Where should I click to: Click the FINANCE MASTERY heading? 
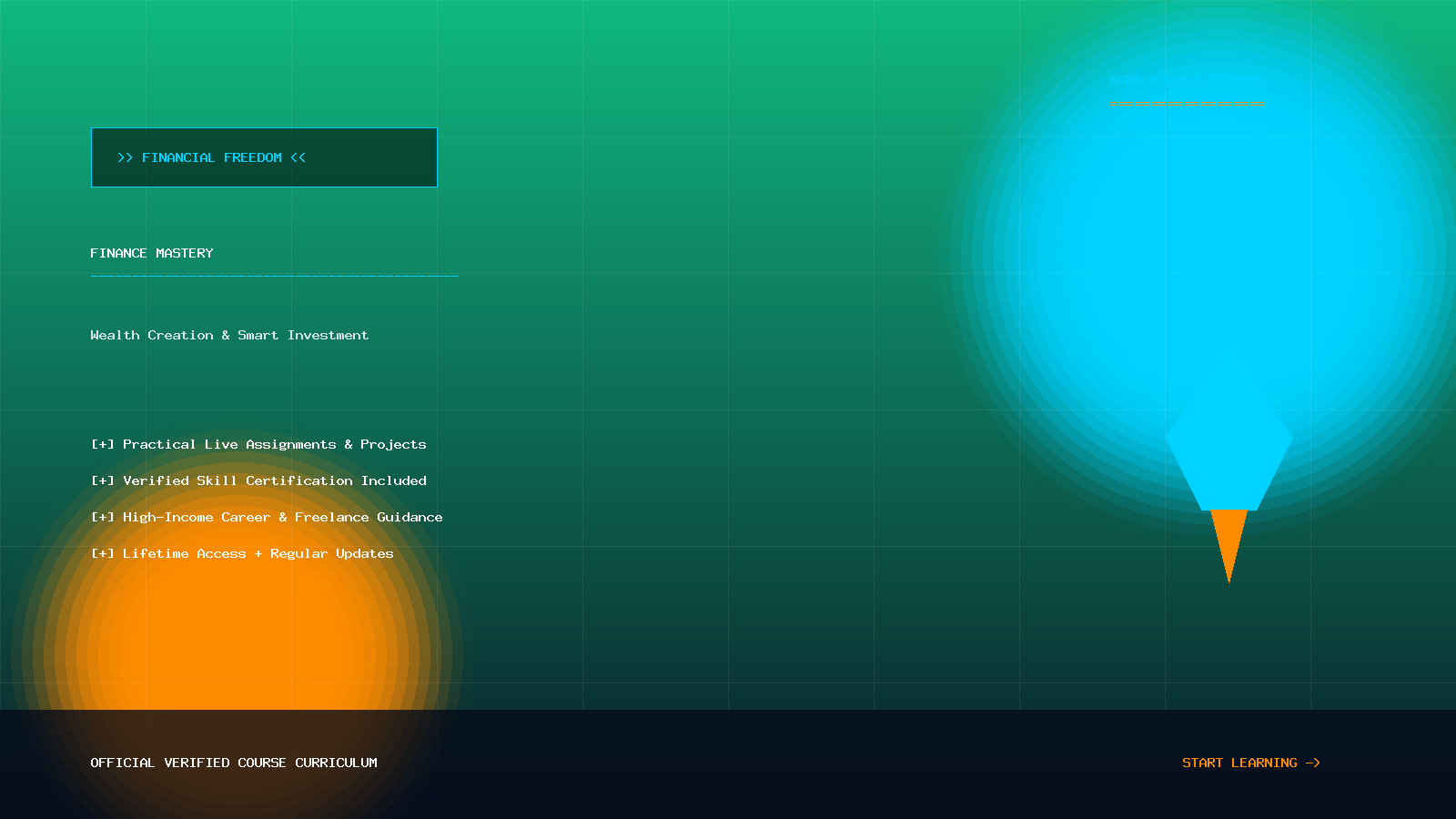[152, 253]
